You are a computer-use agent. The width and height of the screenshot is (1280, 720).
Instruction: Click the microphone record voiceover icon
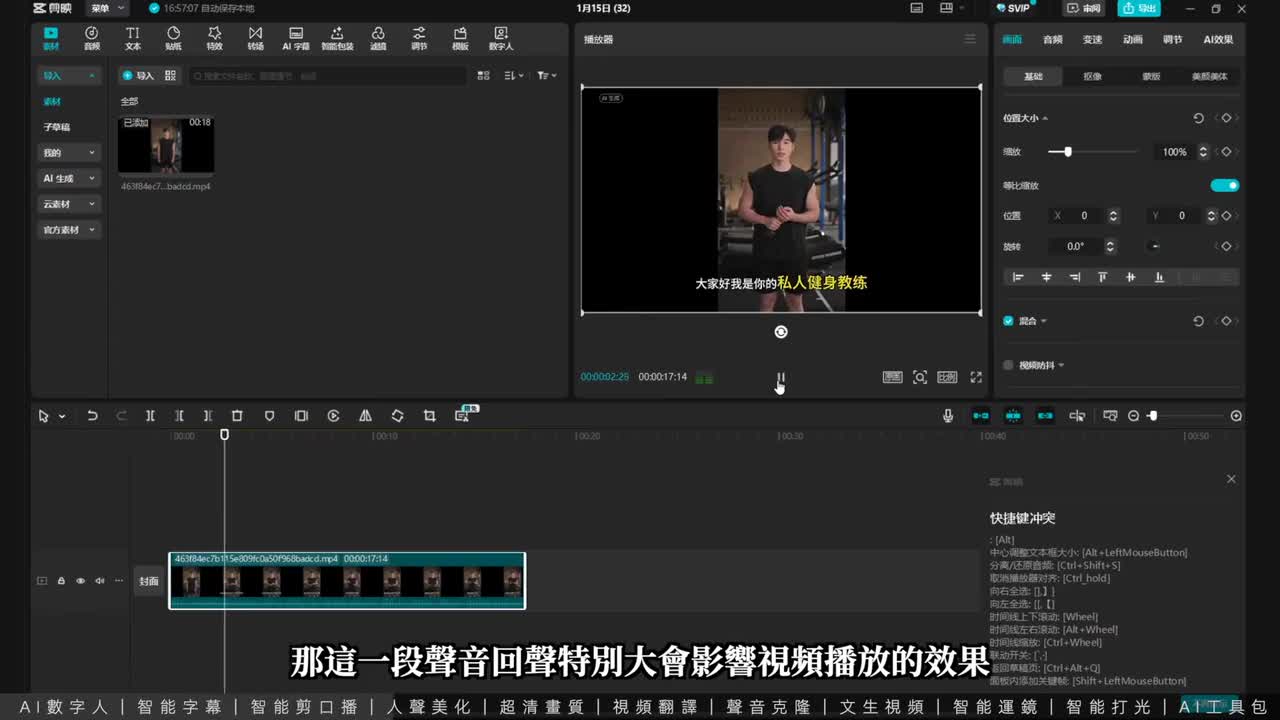tap(948, 416)
